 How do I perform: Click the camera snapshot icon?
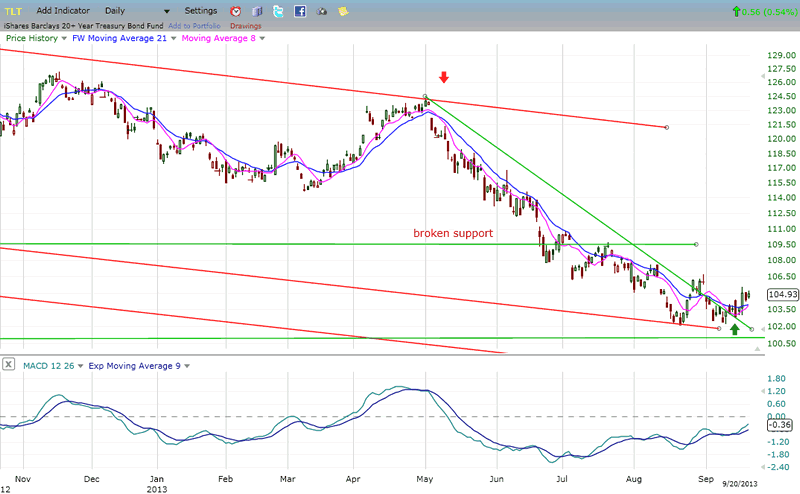321,11
